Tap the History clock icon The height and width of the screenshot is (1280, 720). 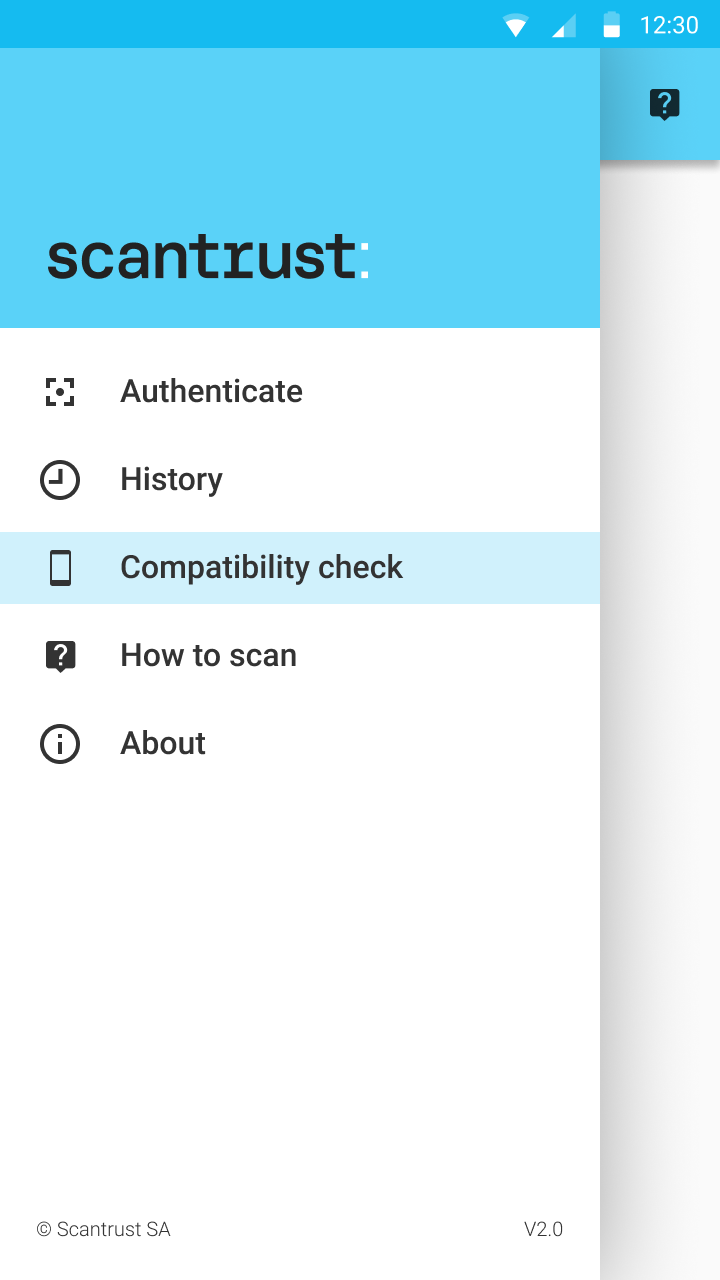[x=60, y=480]
